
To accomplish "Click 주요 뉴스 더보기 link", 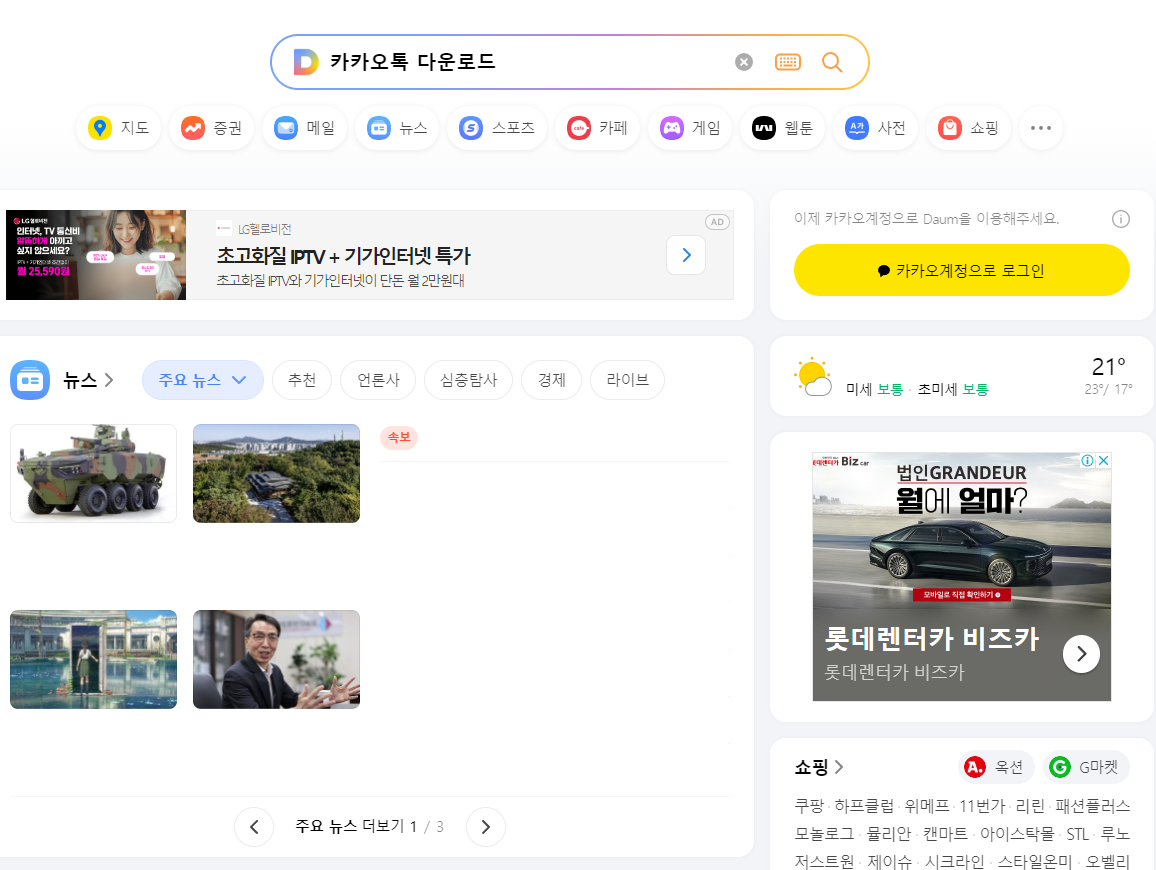I will [349, 826].
